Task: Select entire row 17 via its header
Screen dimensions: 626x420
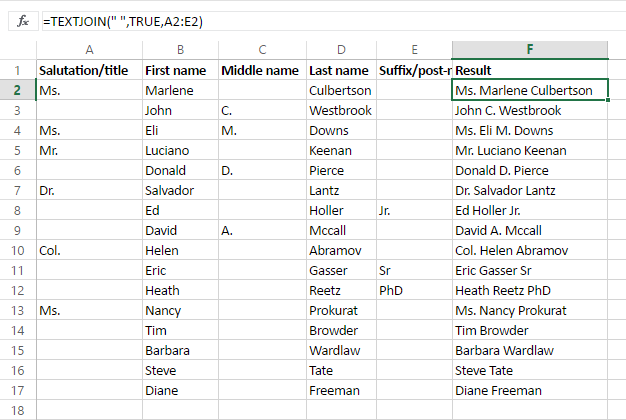Action: click(x=17, y=390)
